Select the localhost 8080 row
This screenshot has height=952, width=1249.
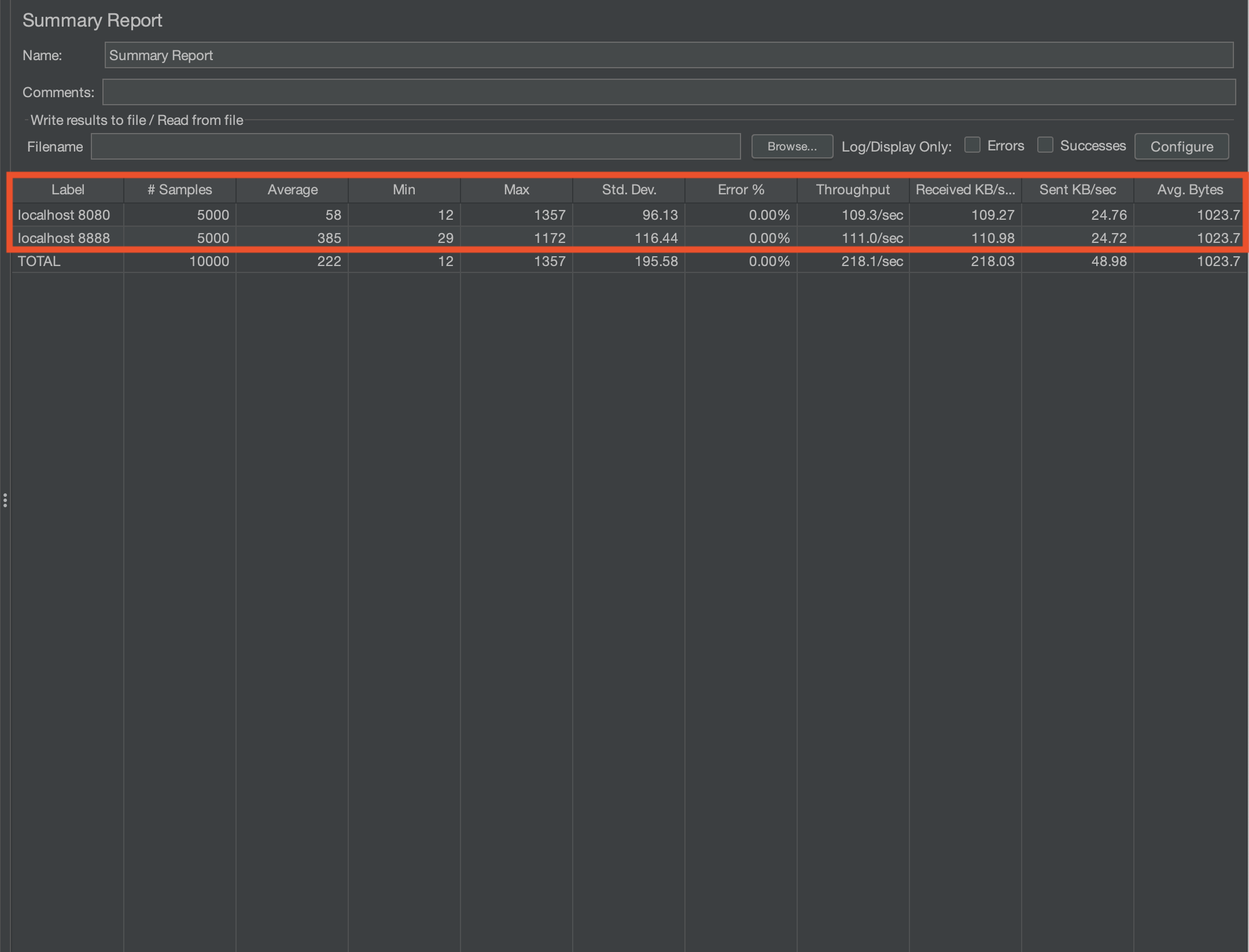tap(64, 215)
